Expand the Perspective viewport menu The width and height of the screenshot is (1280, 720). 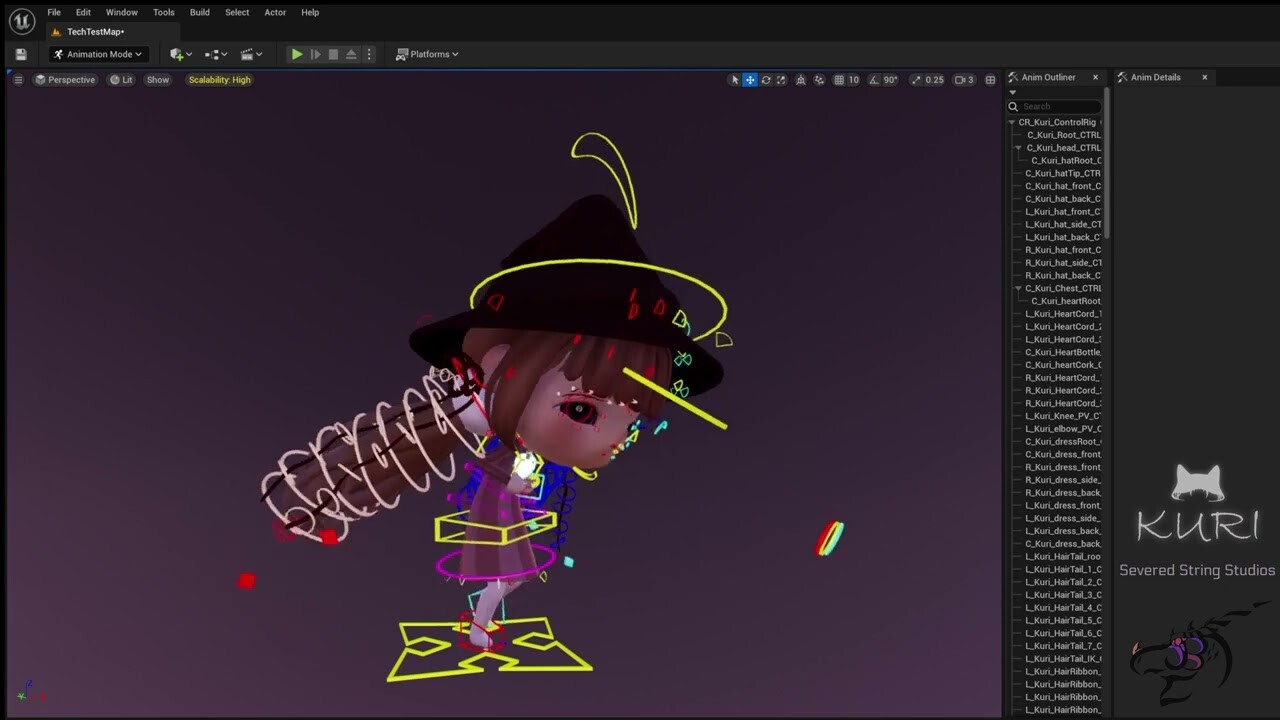click(66, 79)
